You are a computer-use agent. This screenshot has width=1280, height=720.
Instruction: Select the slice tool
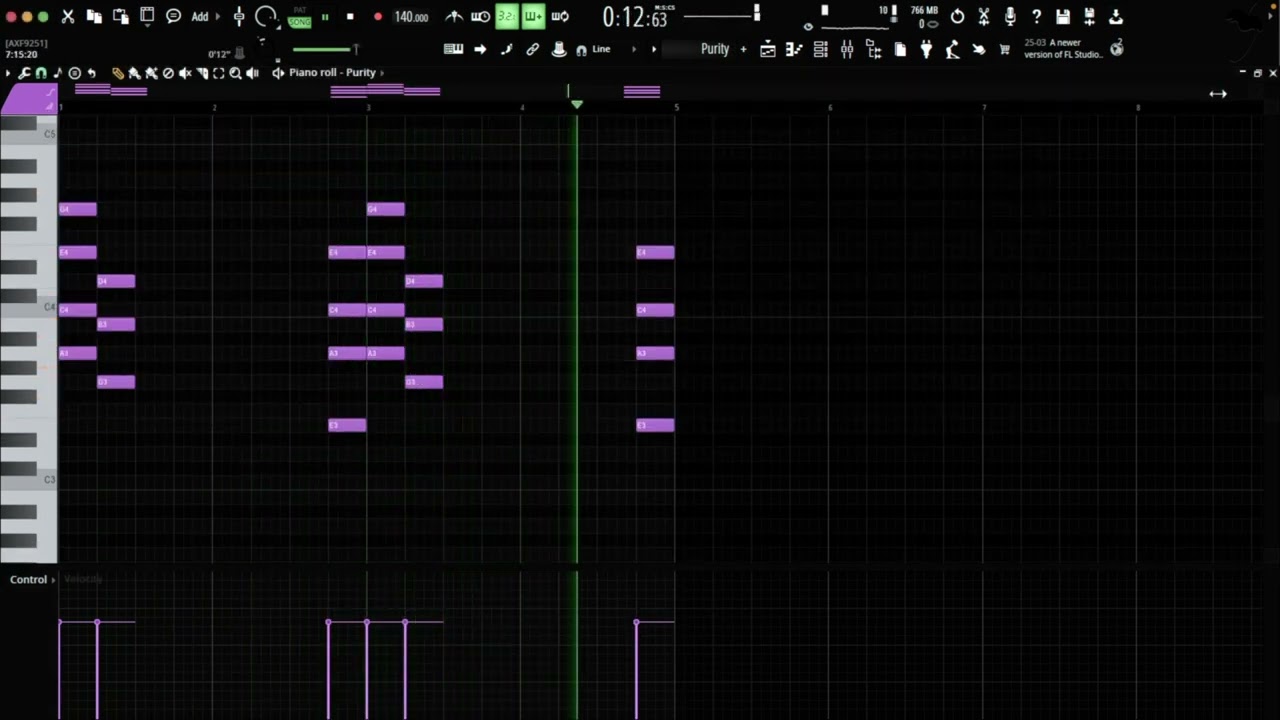pyautogui.click(x=202, y=73)
